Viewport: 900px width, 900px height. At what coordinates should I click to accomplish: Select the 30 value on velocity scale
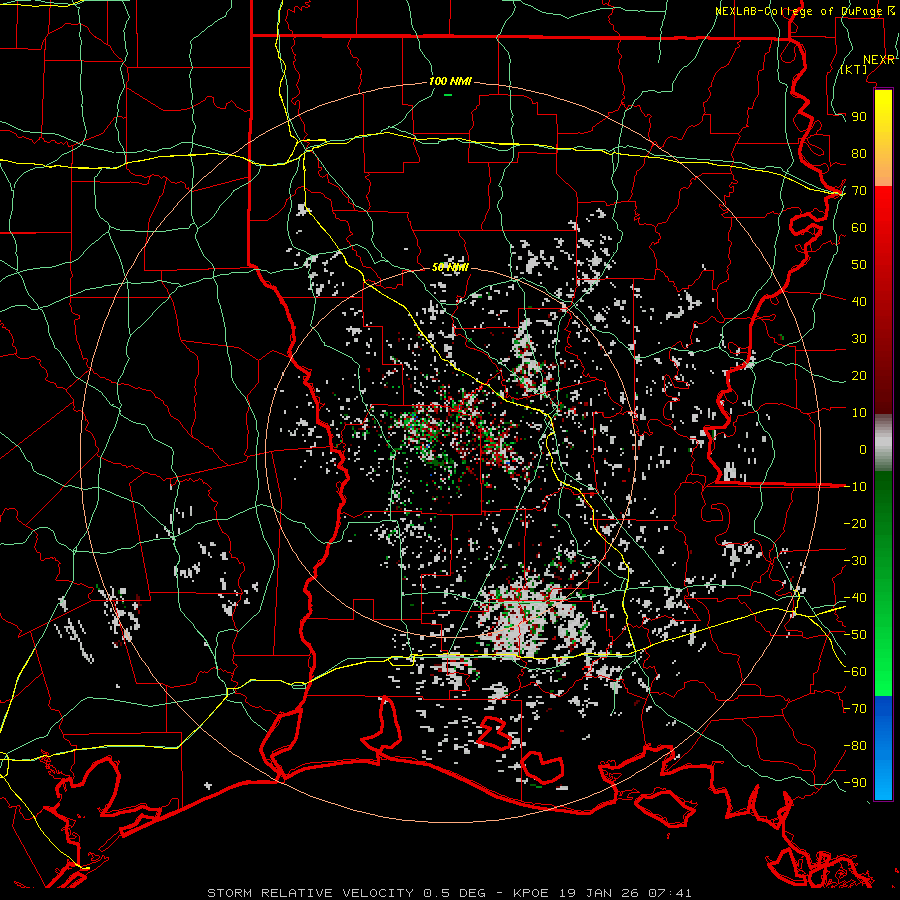pos(859,339)
